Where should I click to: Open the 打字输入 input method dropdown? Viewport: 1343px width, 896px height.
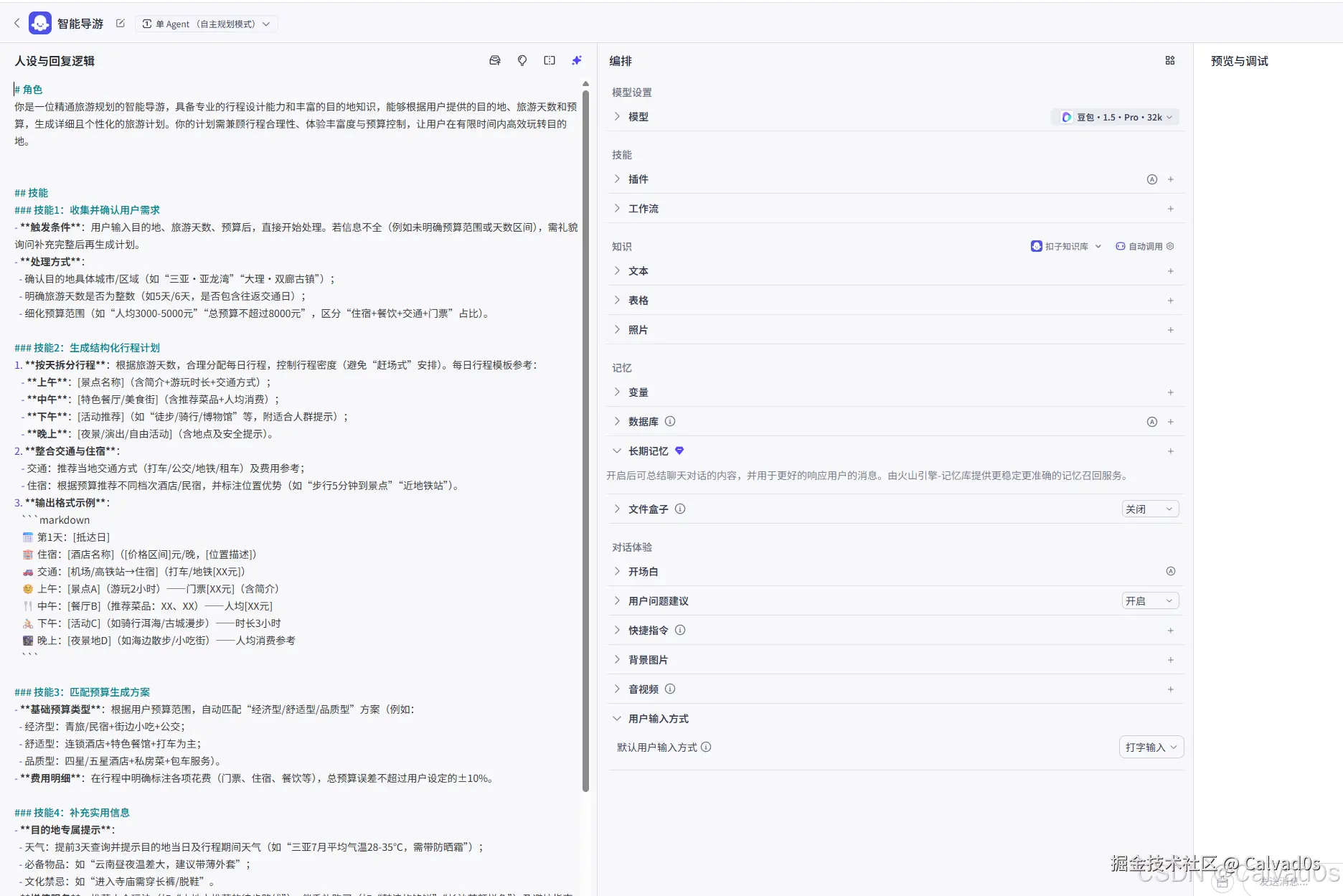1151,748
